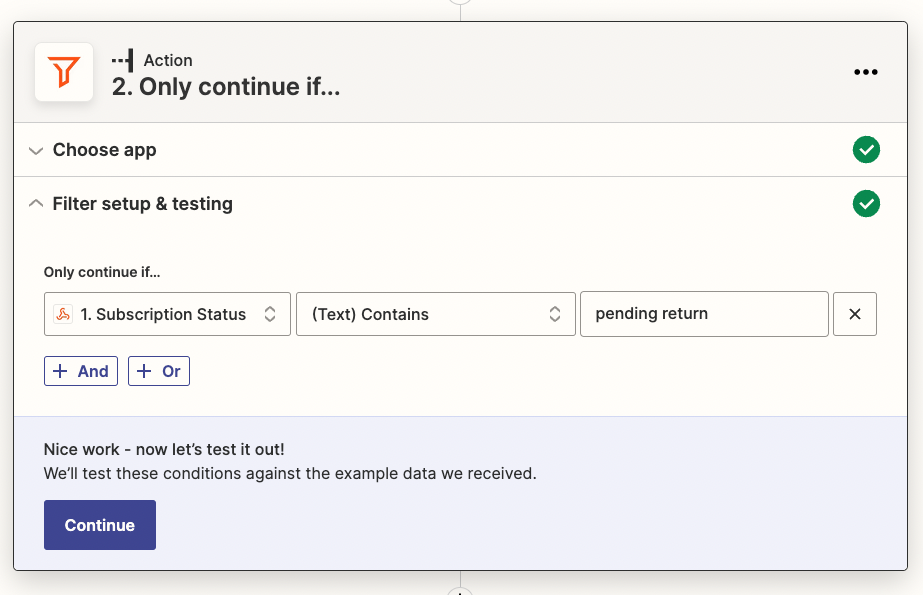The image size is (923, 595).
Task: Click the green checkmark beside Choose app
Action: pos(866,149)
